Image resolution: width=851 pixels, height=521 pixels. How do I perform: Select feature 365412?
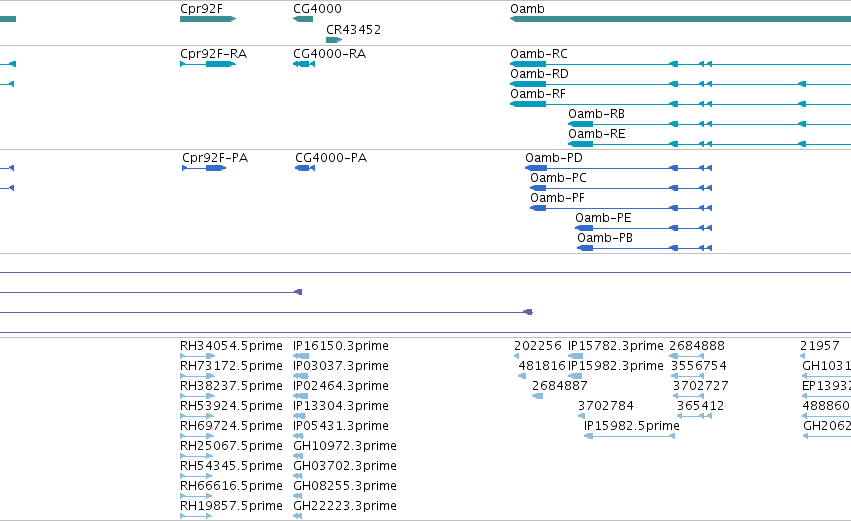694,416
